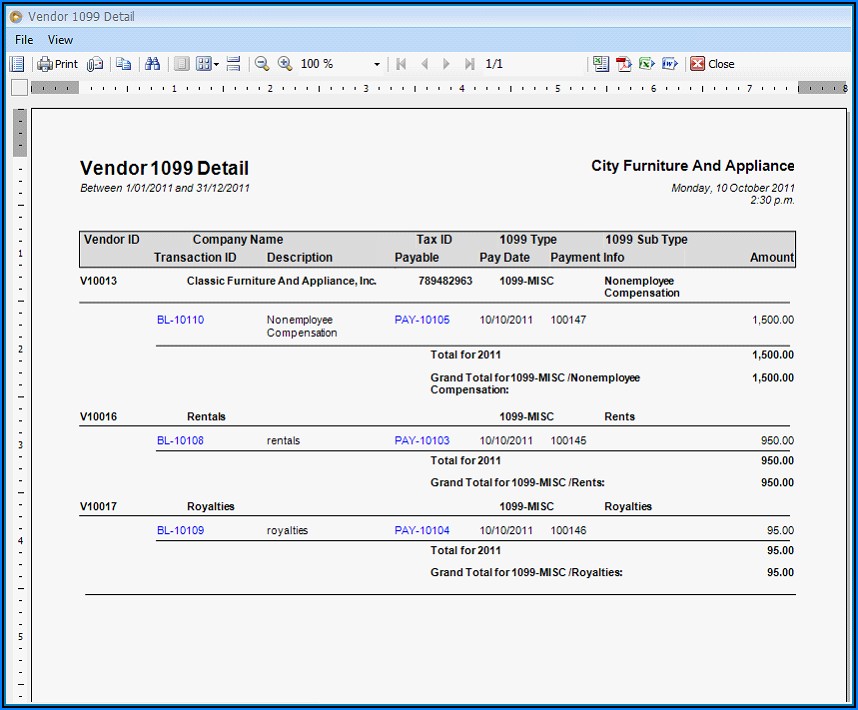This screenshot has height=710, width=858.
Task: Click the zoom in magnifier
Action: (x=285, y=64)
